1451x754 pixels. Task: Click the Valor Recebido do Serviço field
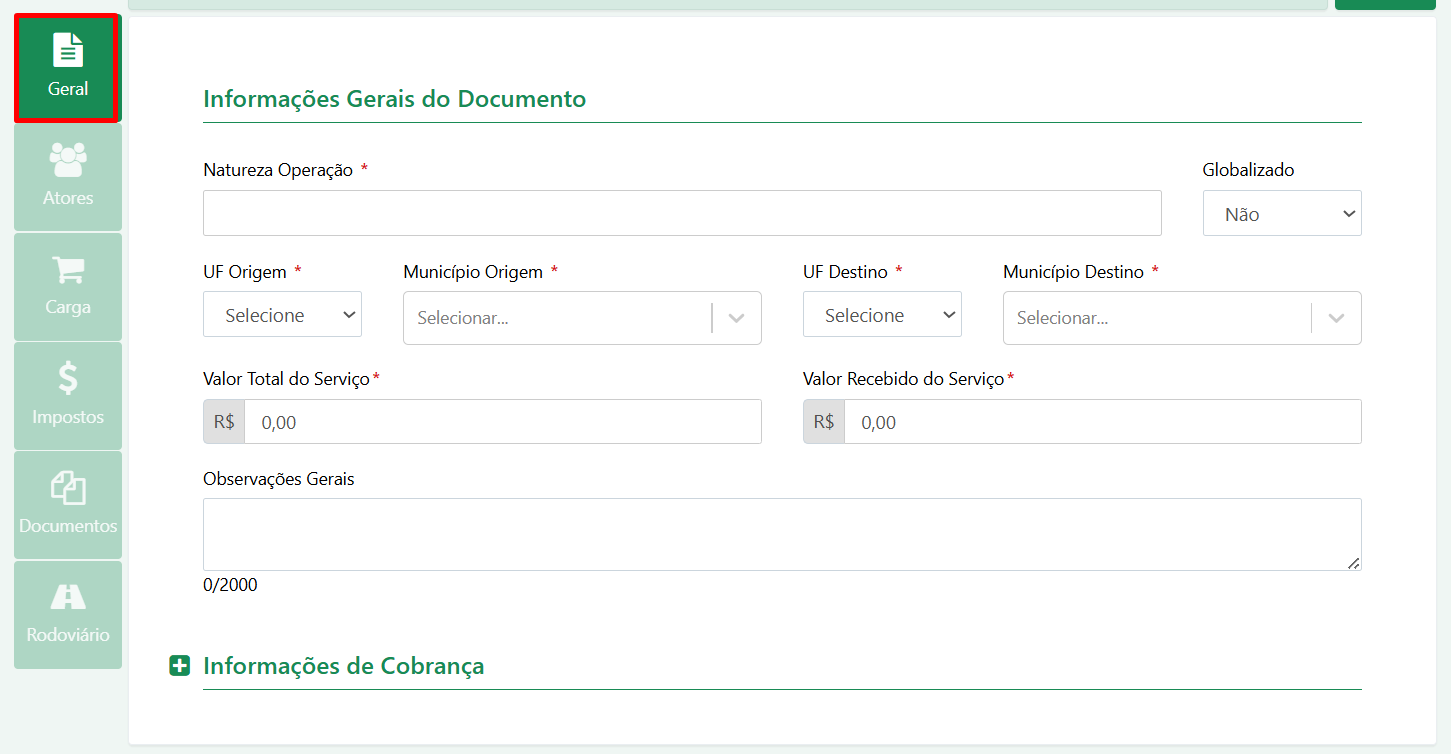(x=1103, y=422)
